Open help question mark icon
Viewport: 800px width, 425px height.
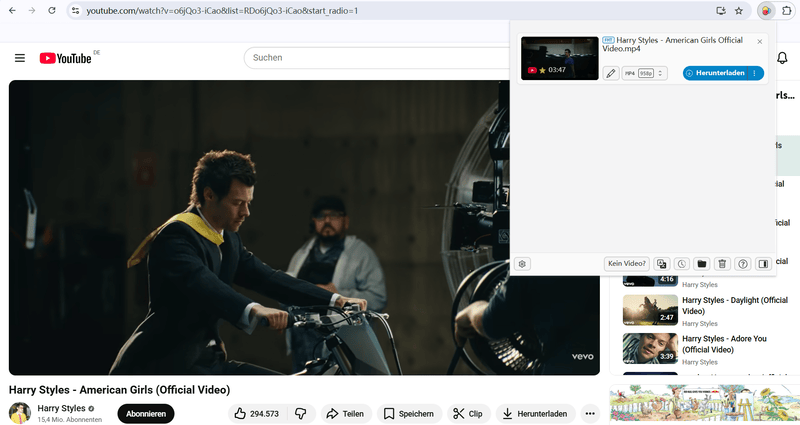[743, 264]
